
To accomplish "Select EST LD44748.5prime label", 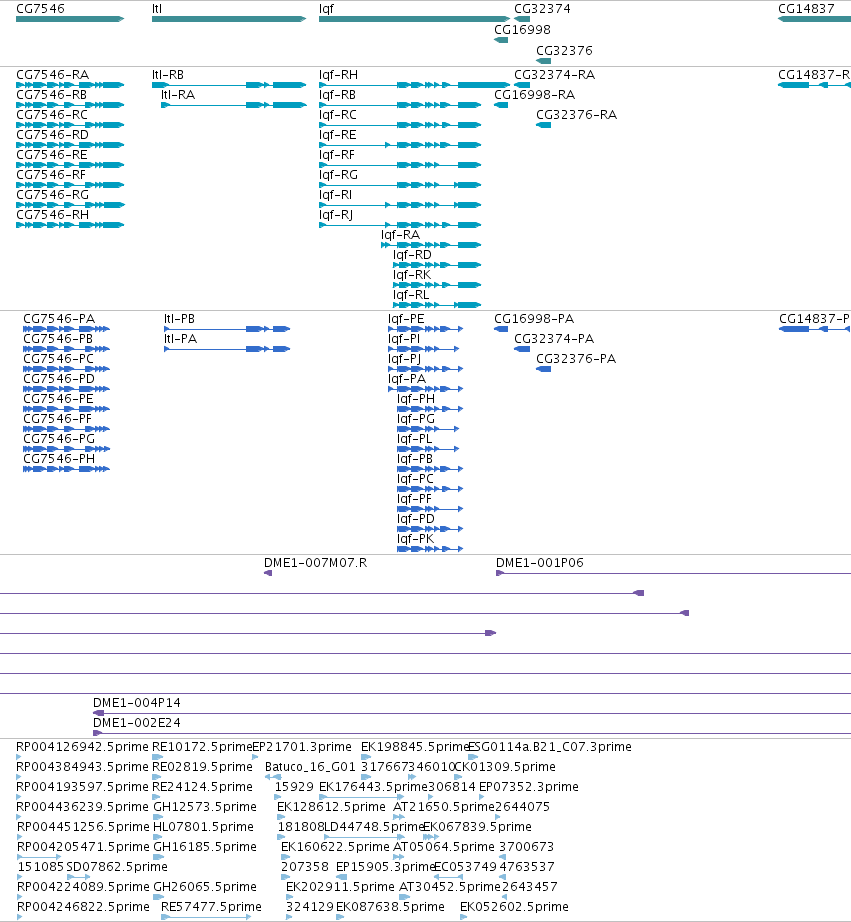I will click(374, 827).
